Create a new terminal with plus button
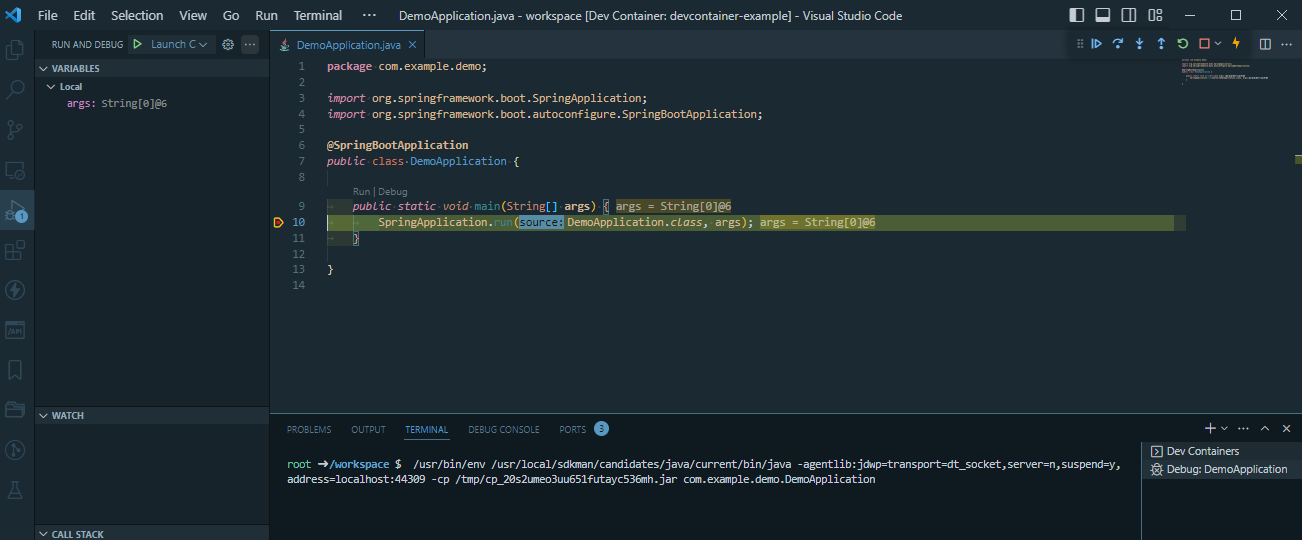Image resolution: width=1302 pixels, height=540 pixels. [1210, 428]
